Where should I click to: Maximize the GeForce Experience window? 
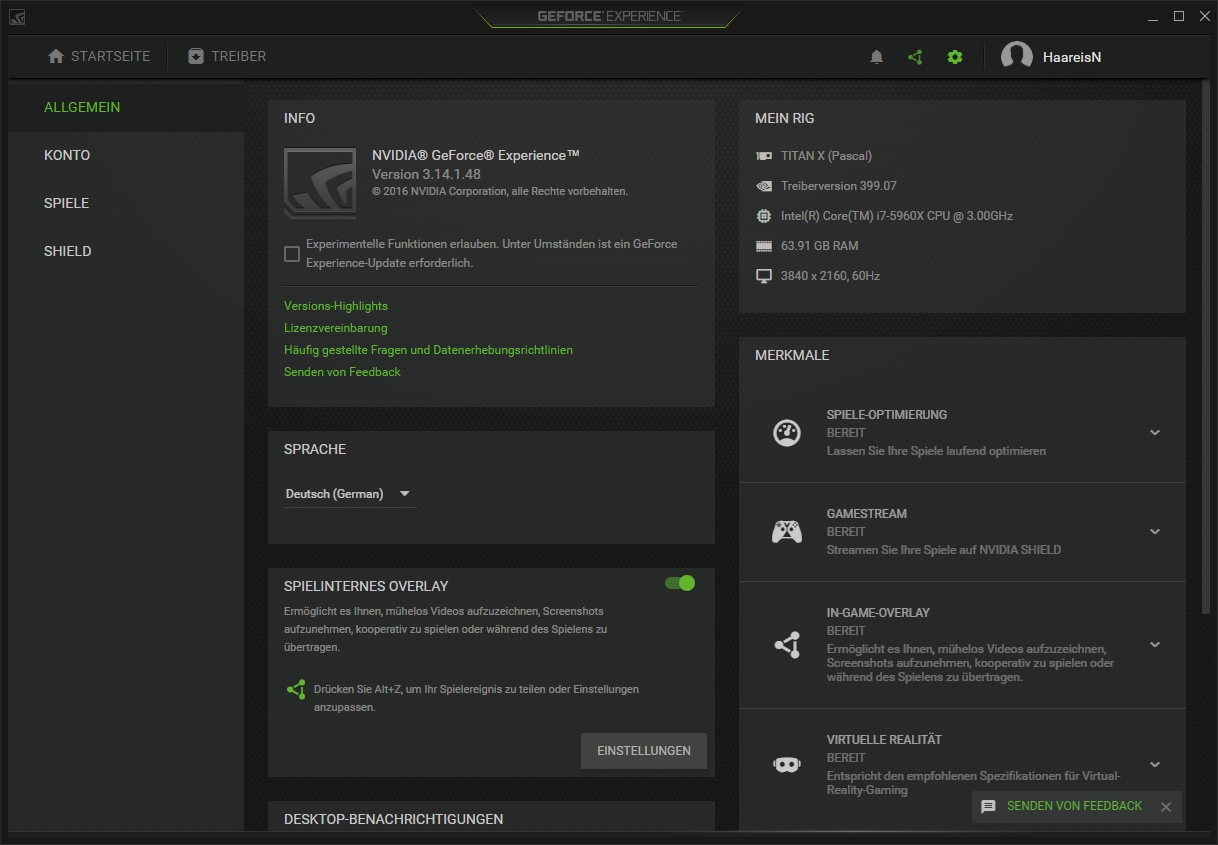pyautogui.click(x=1179, y=16)
